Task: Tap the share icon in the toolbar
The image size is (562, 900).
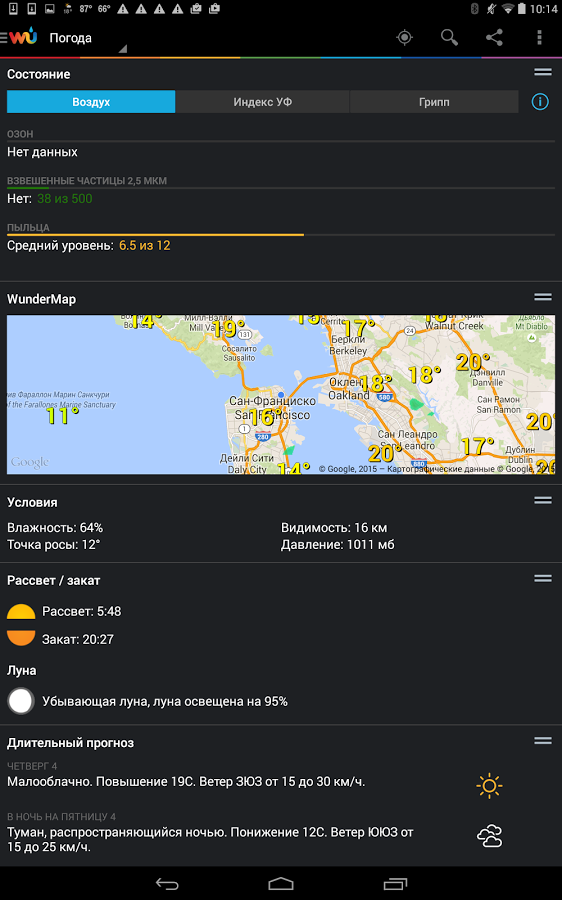Action: point(494,38)
